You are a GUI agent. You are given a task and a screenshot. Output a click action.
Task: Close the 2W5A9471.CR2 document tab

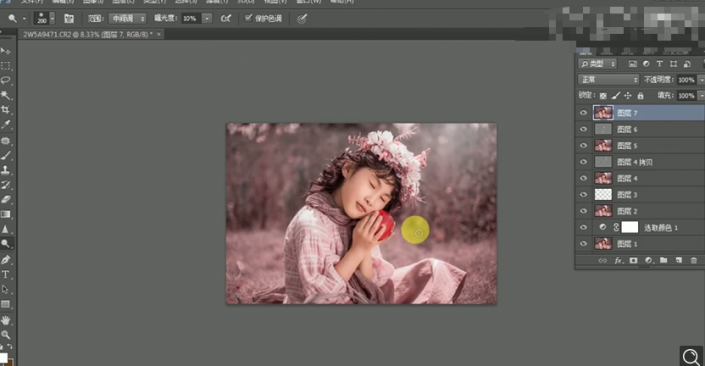click(x=159, y=34)
